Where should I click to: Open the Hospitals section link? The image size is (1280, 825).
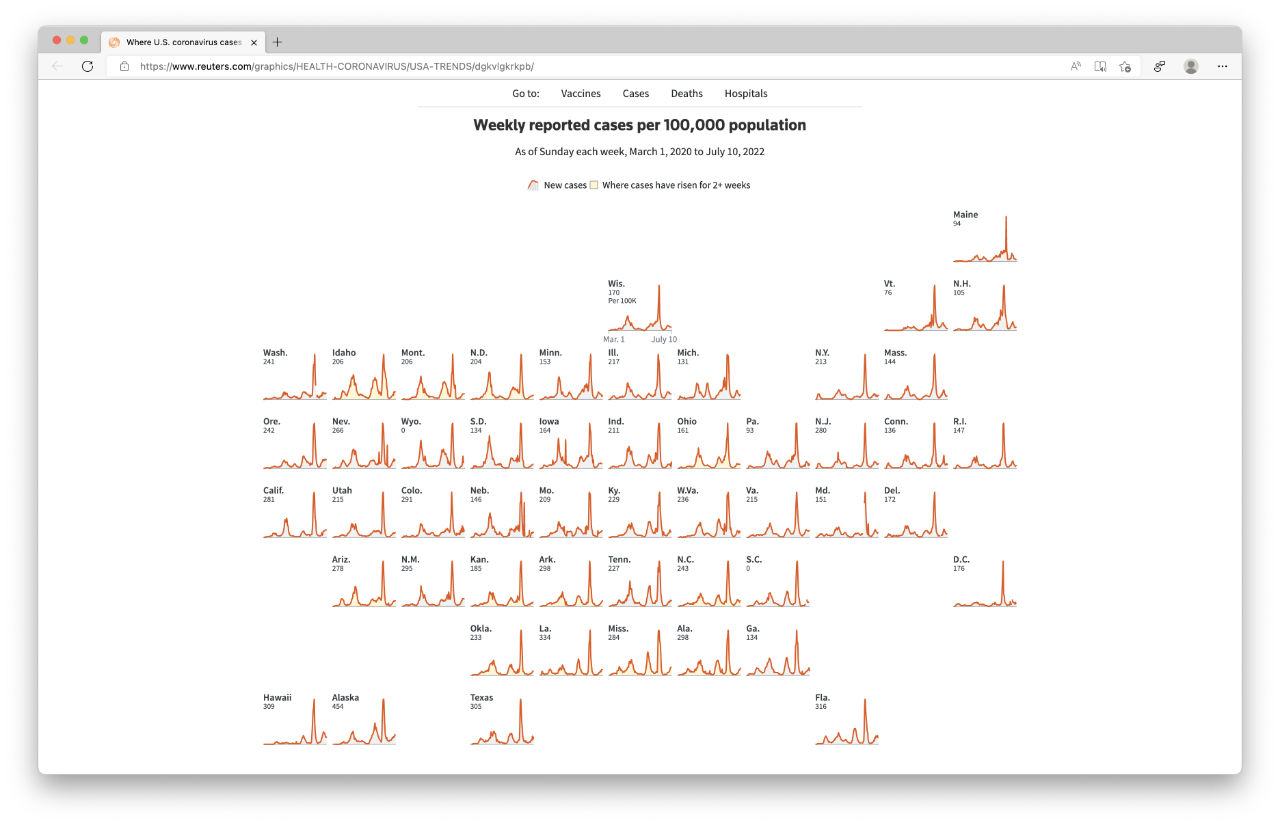pos(746,93)
